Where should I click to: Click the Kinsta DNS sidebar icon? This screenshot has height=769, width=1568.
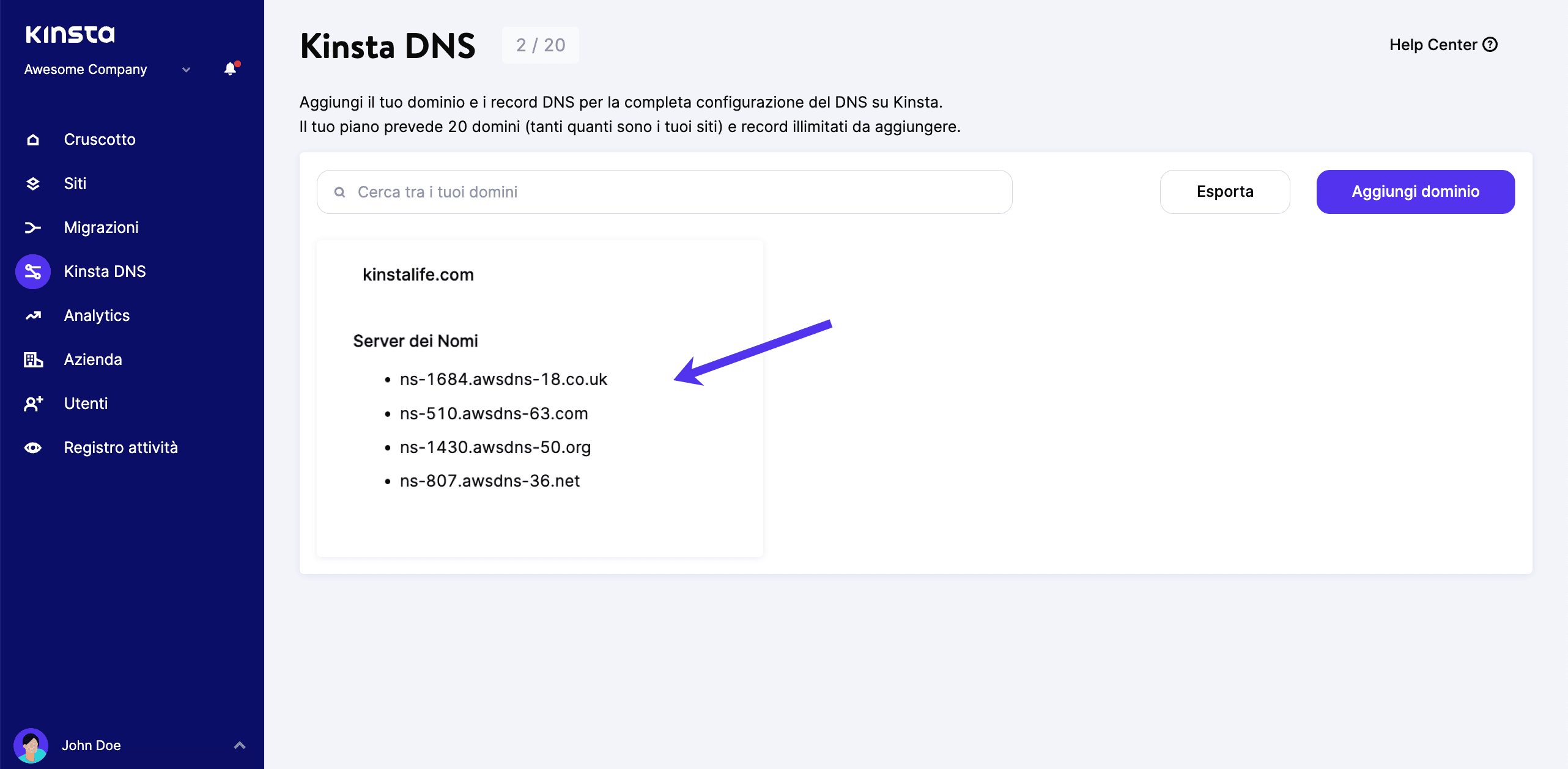pos(33,271)
